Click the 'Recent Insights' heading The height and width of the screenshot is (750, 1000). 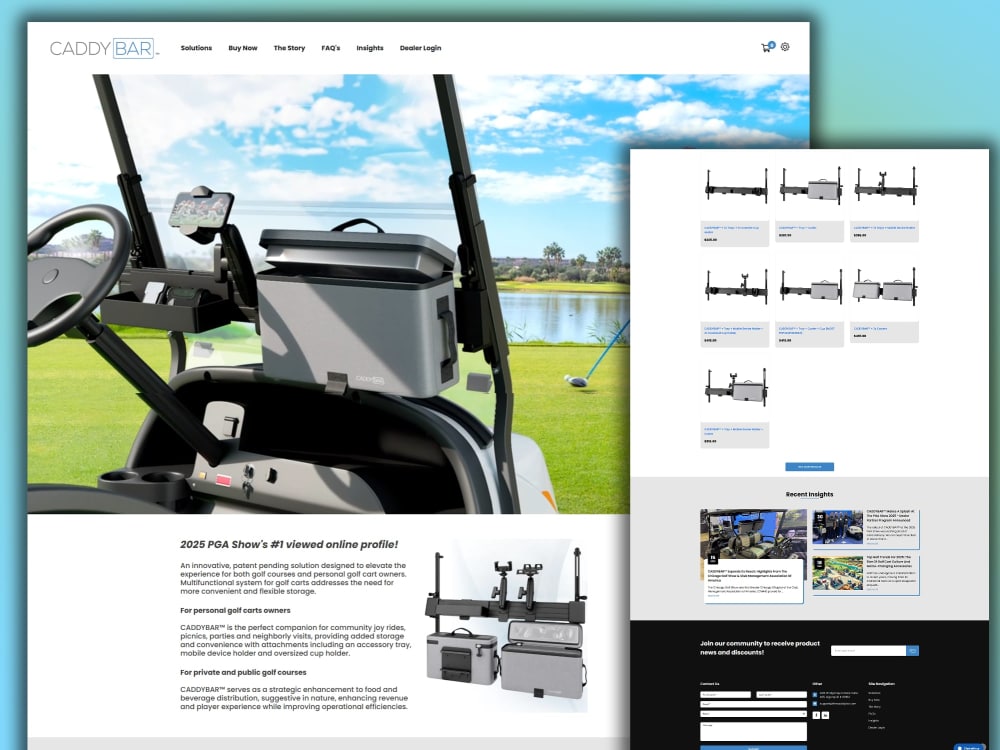coord(809,494)
